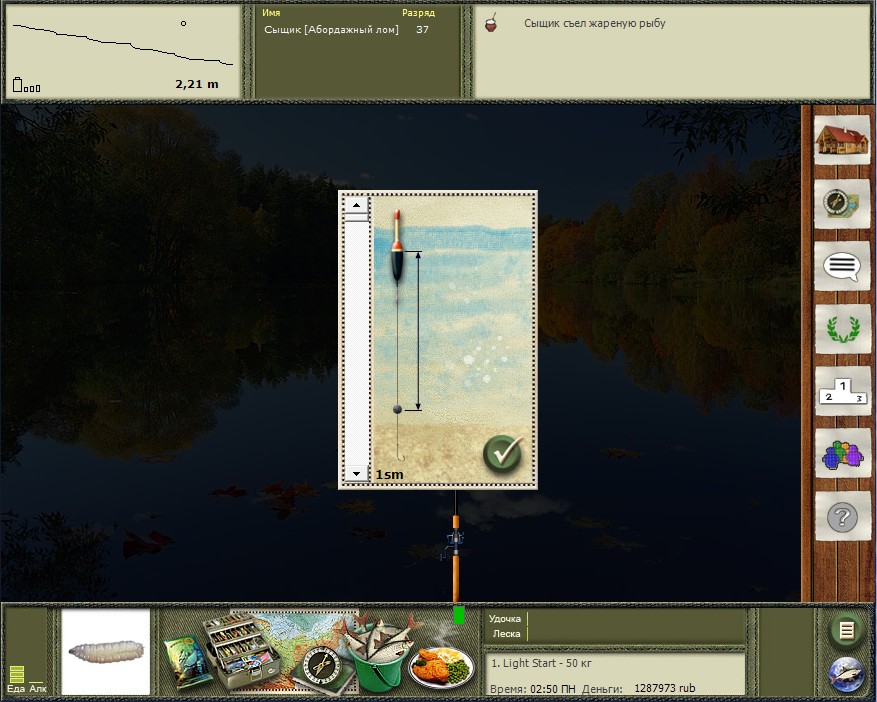This screenshot has width=877, height=702.
Task: Open the tackle box
Action: tap(237, 649)
